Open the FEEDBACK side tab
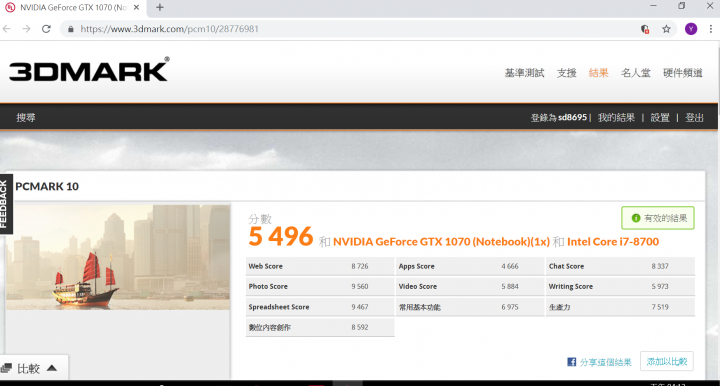720x386 pixels. 5,204
